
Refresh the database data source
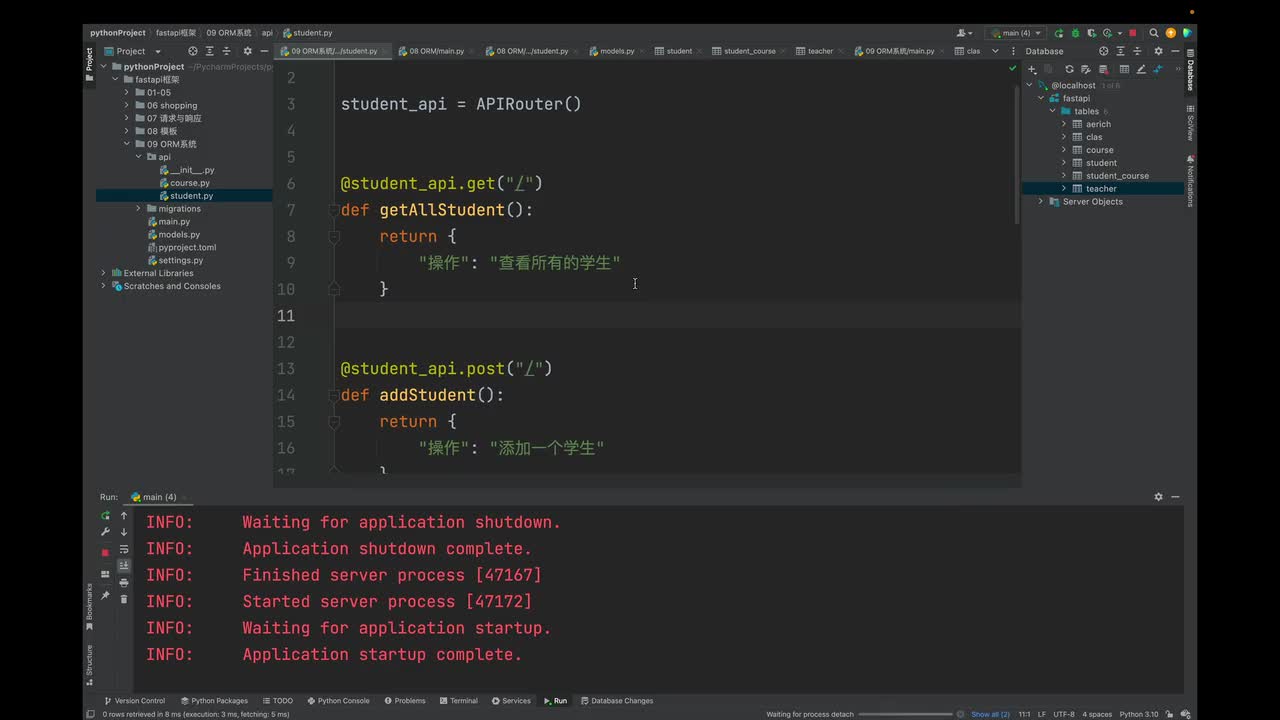(x=1069, y=69)
